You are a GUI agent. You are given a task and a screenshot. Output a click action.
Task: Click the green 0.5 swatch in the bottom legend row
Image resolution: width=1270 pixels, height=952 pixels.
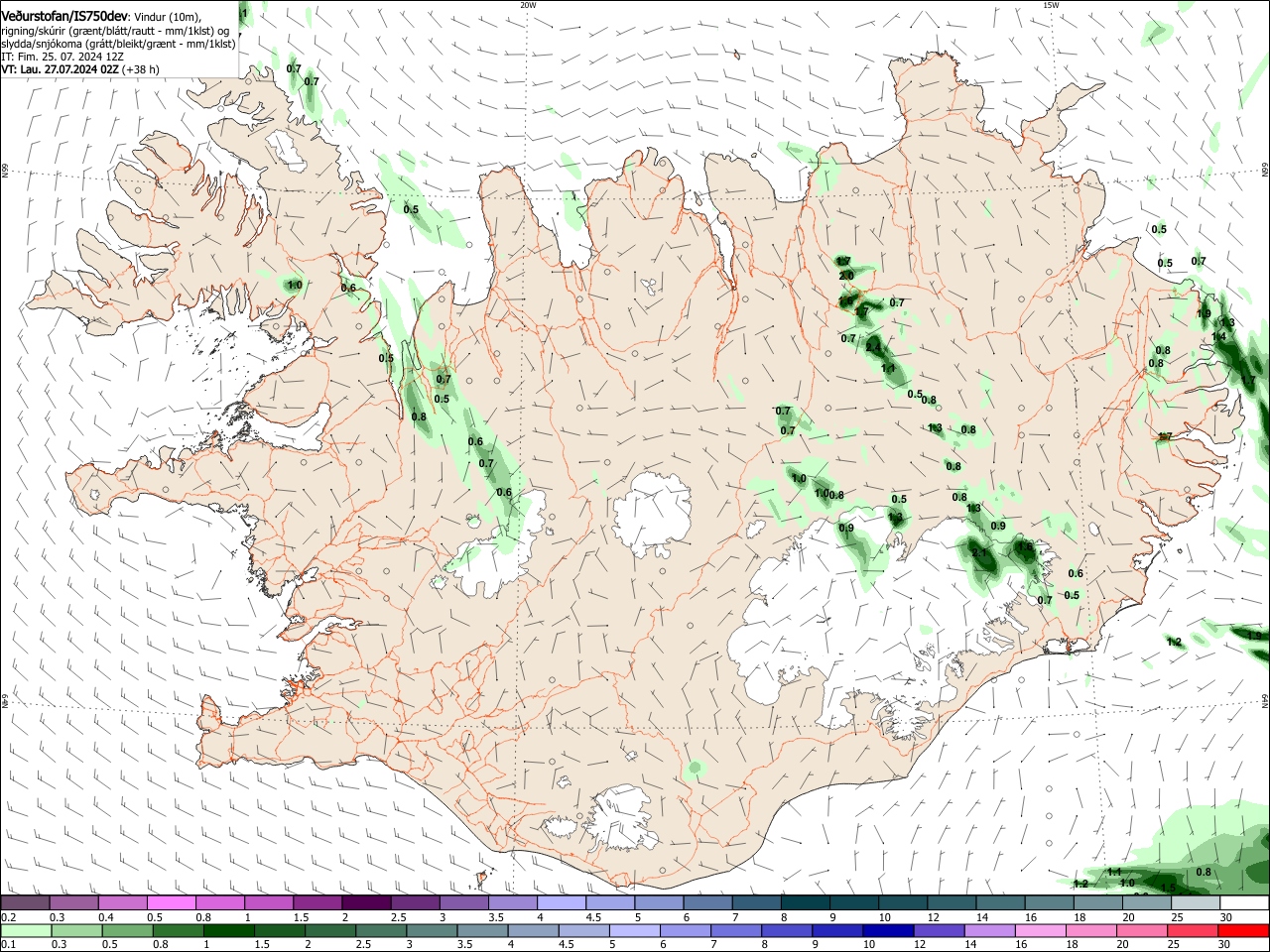tap(127, 930)
